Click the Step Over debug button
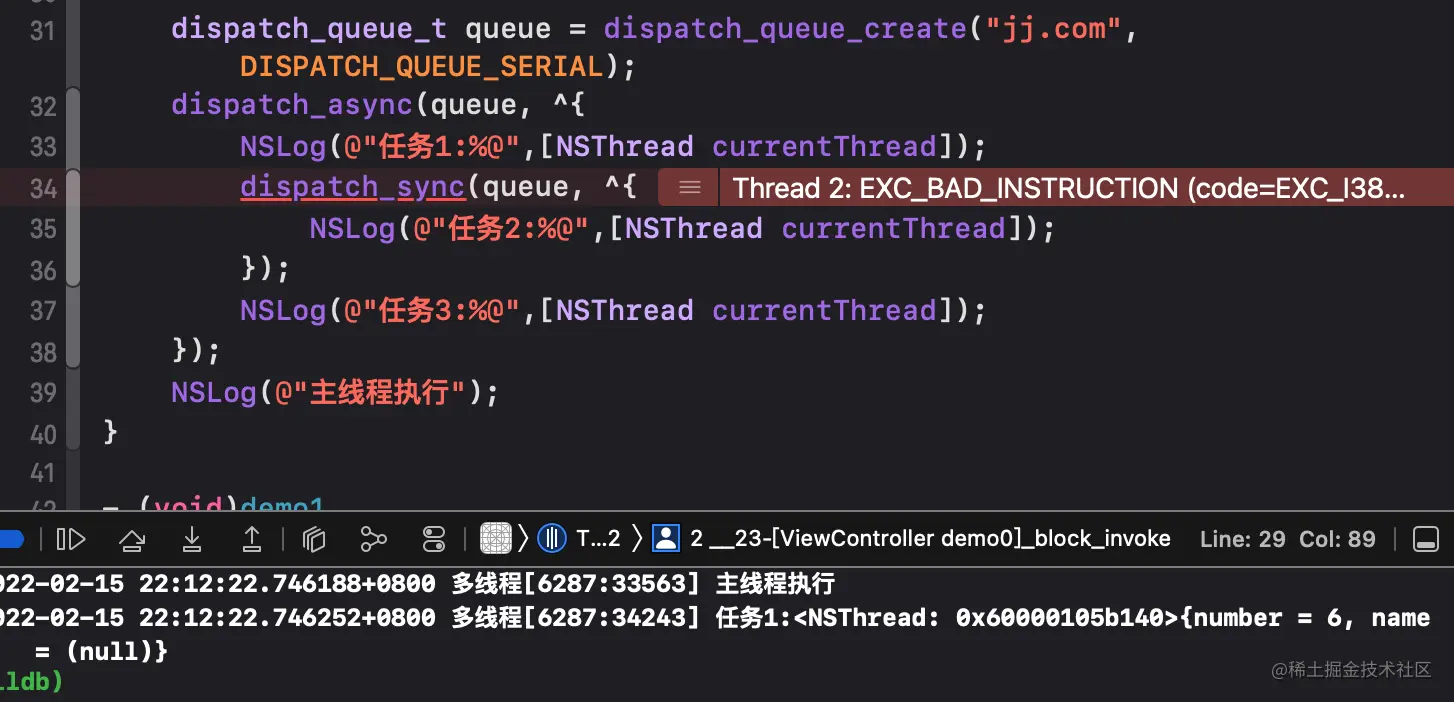1454x702 pixels. point(132,540)
